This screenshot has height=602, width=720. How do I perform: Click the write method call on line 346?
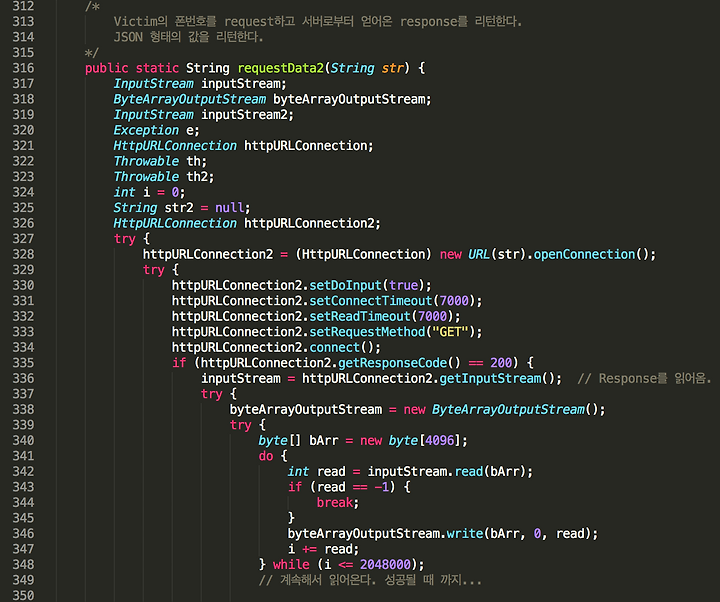pos(465,534)
